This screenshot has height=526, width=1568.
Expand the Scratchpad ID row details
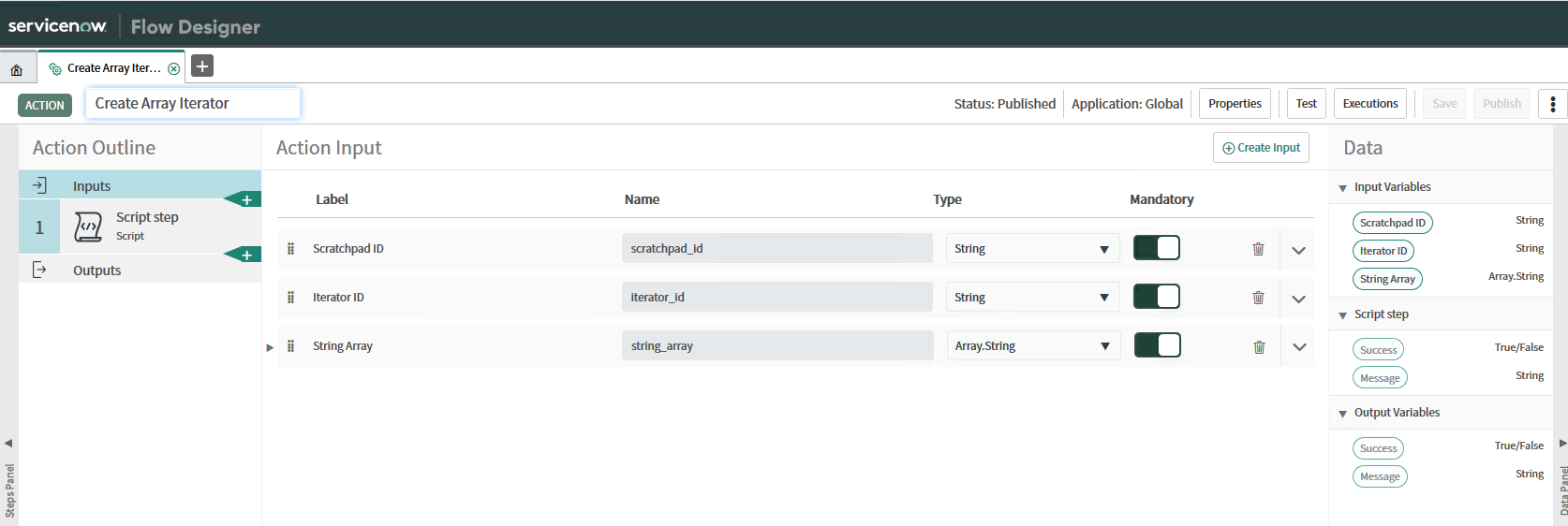pos(1298,250)
